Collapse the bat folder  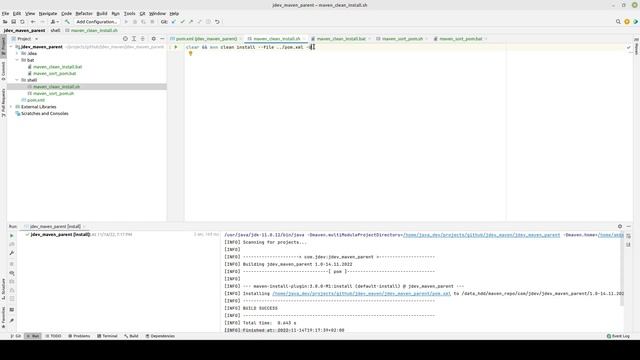(17, 60)
